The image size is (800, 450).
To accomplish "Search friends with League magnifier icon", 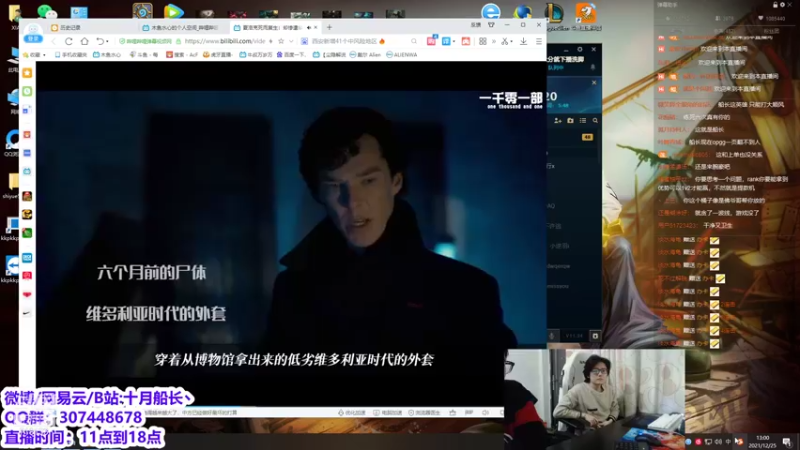I will (595, 120).
